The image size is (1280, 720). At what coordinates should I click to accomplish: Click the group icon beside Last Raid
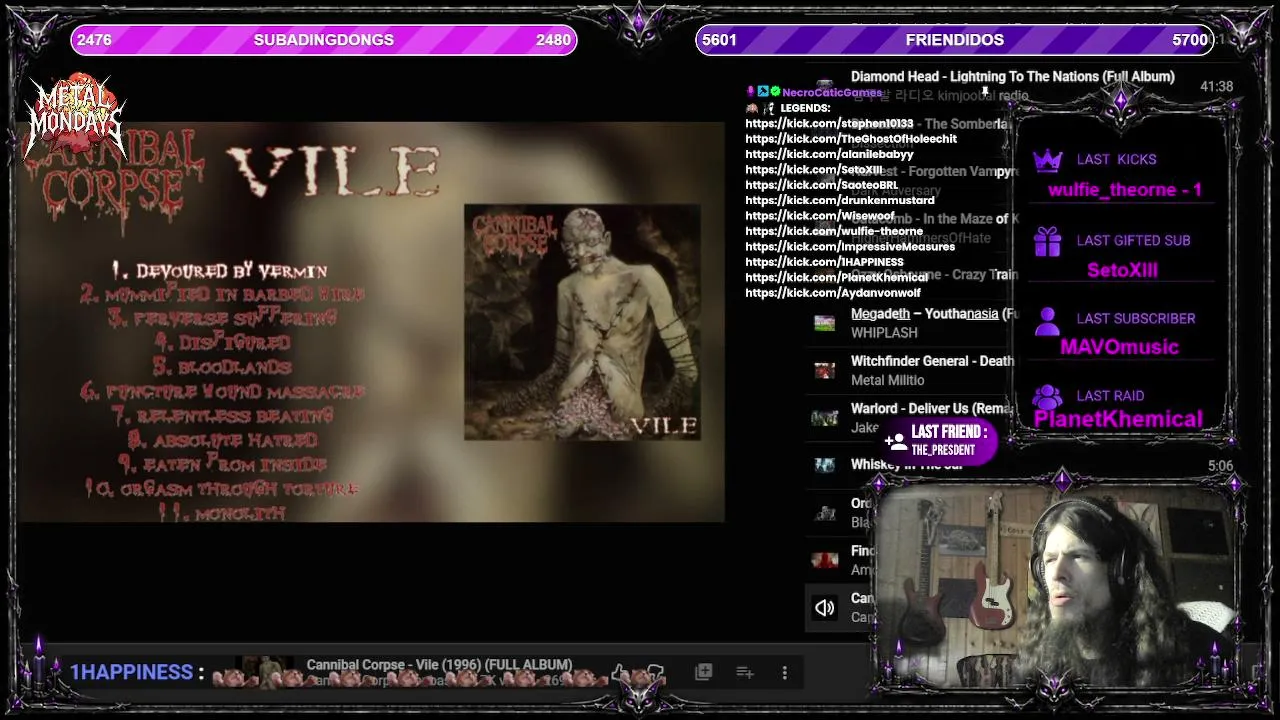pyautogui.click(x=1047, y=397)
